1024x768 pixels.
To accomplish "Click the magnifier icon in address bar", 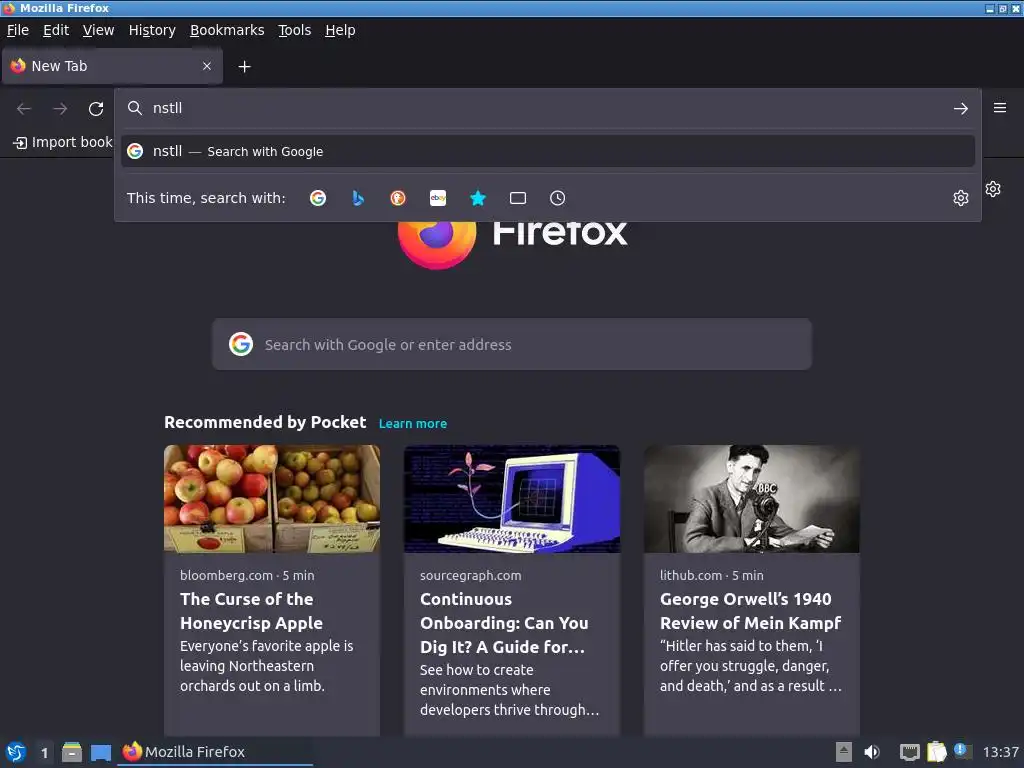I will 135,108.
